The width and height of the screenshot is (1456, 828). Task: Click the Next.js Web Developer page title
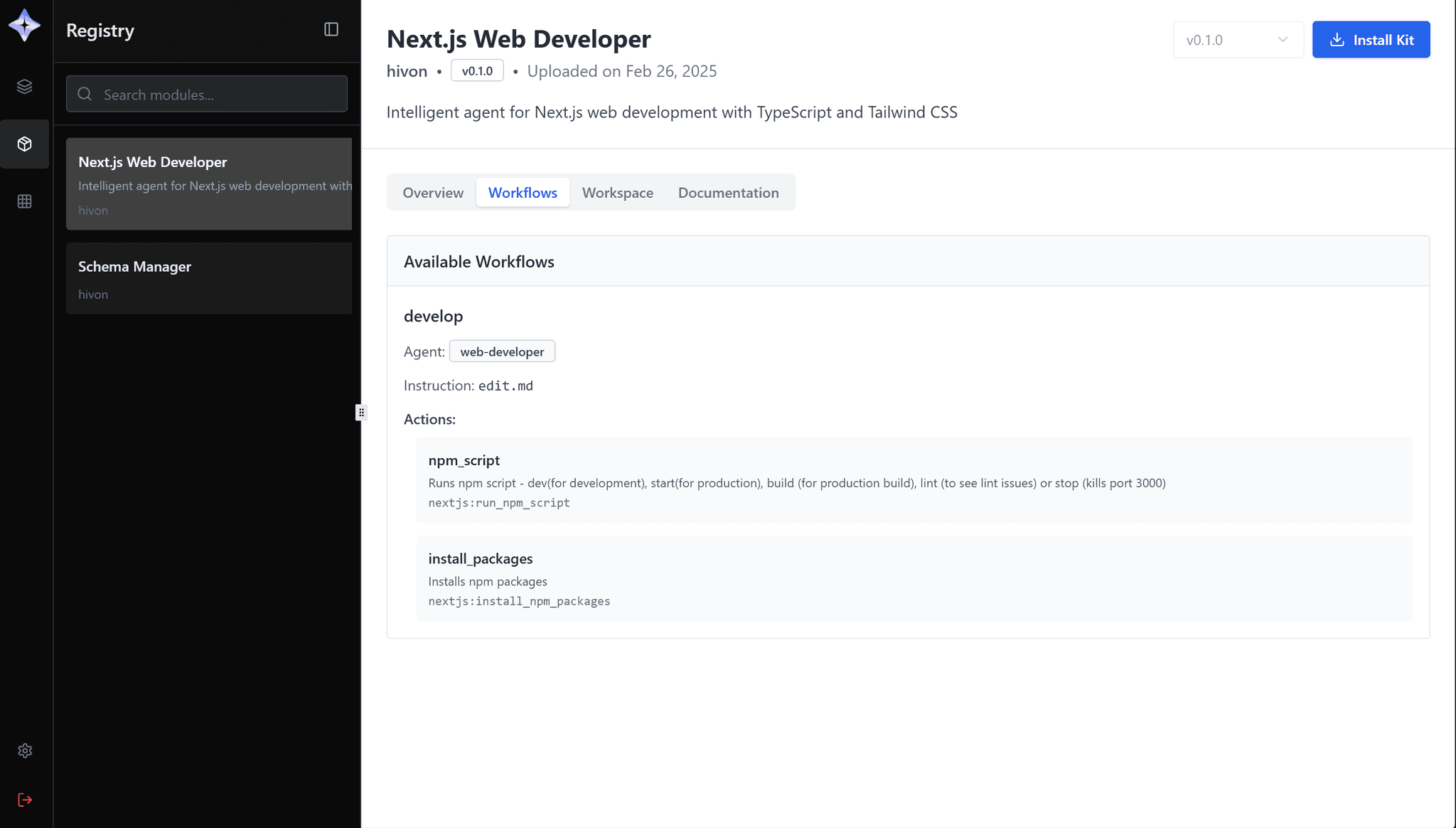pos(518,38)
